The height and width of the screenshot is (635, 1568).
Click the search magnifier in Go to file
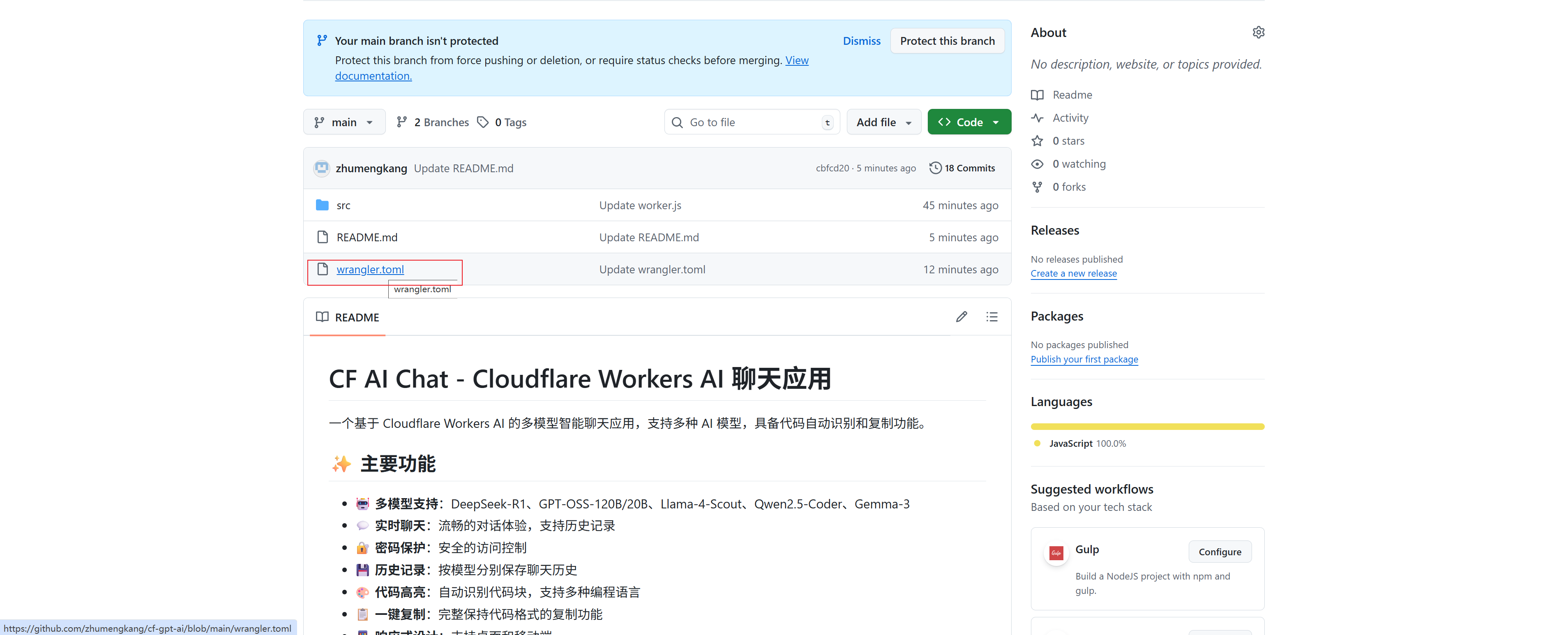point(677,122)
